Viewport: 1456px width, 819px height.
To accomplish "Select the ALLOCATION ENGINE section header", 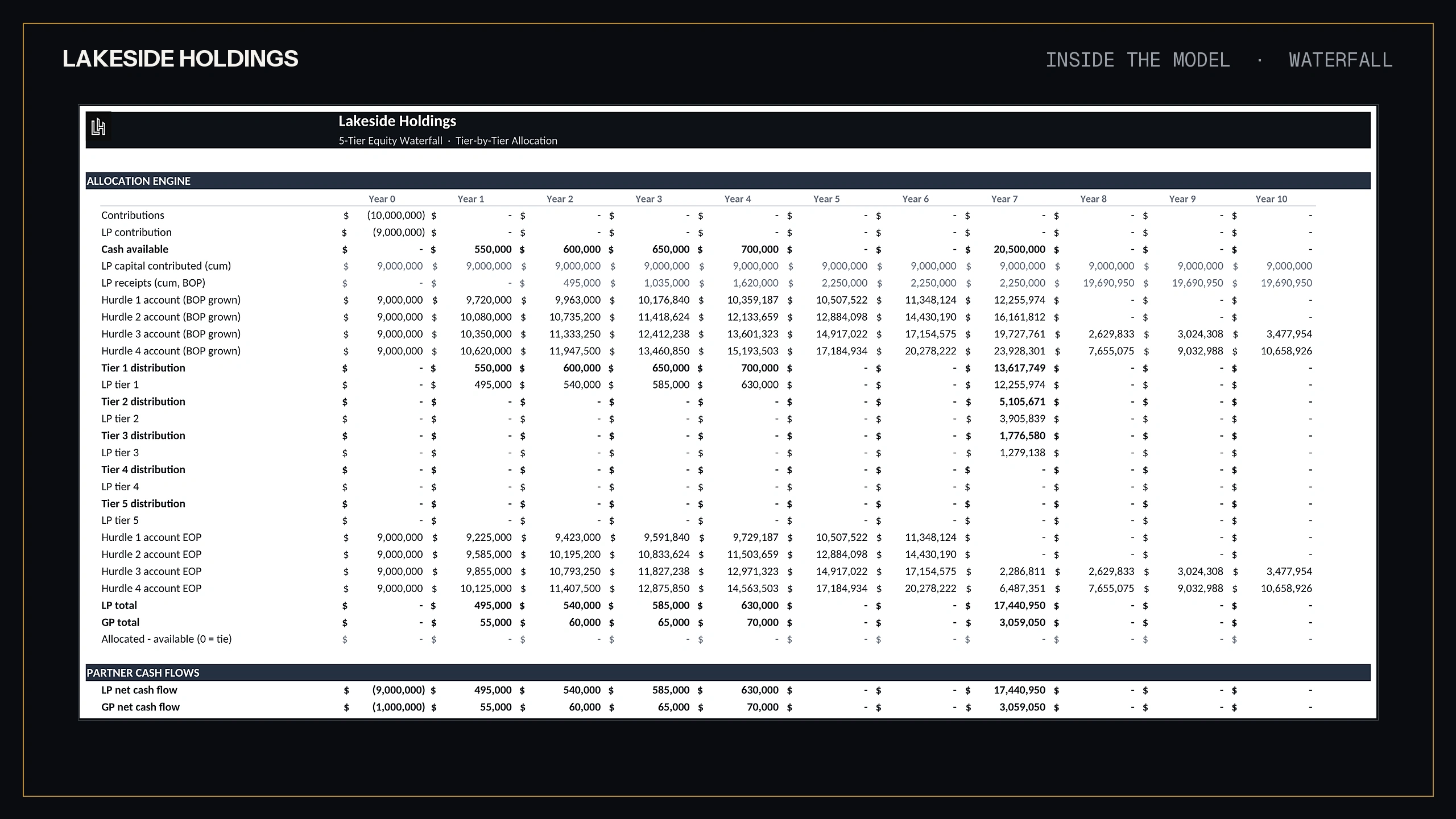I will [x=728, y=181].
